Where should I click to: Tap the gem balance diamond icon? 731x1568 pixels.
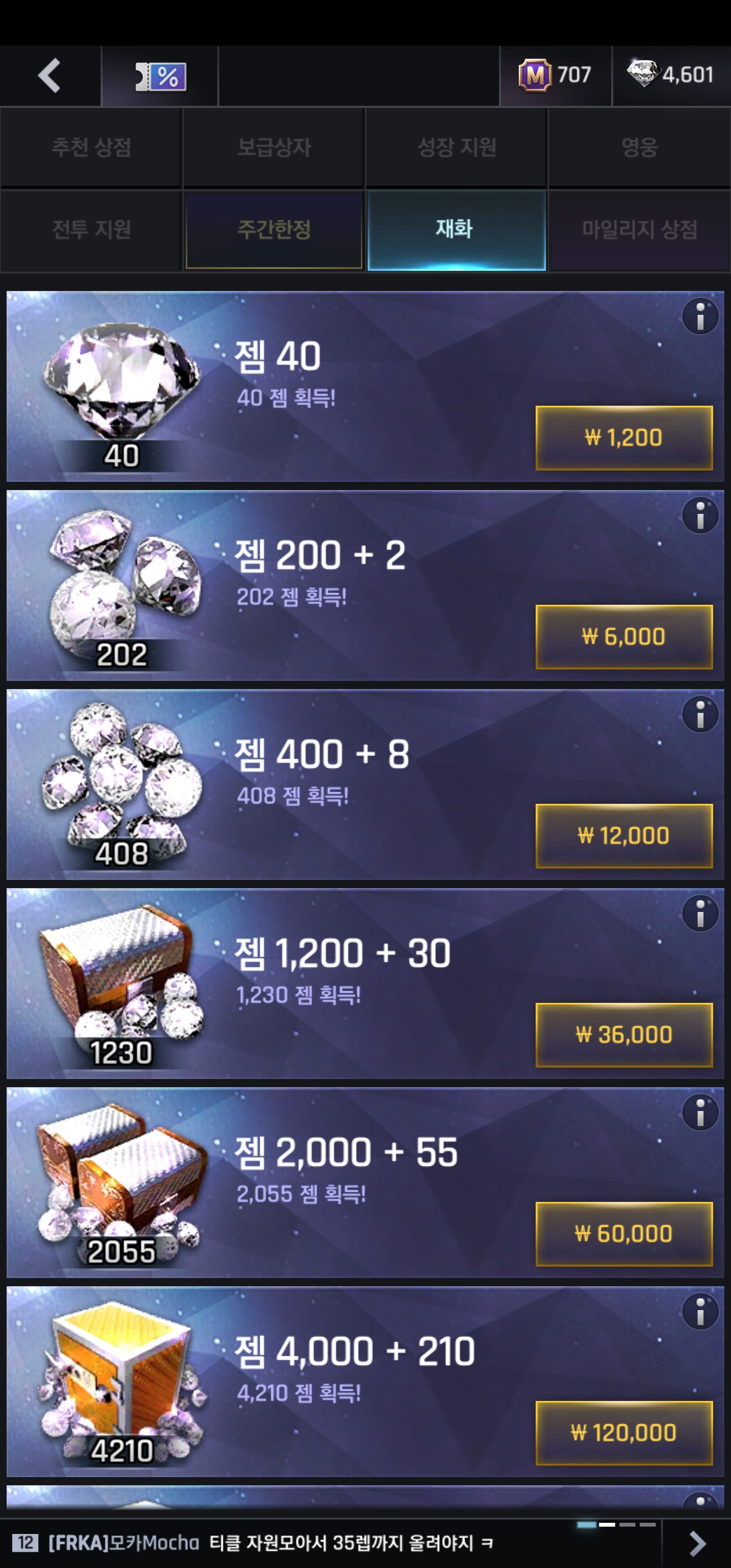click(643, 74)
